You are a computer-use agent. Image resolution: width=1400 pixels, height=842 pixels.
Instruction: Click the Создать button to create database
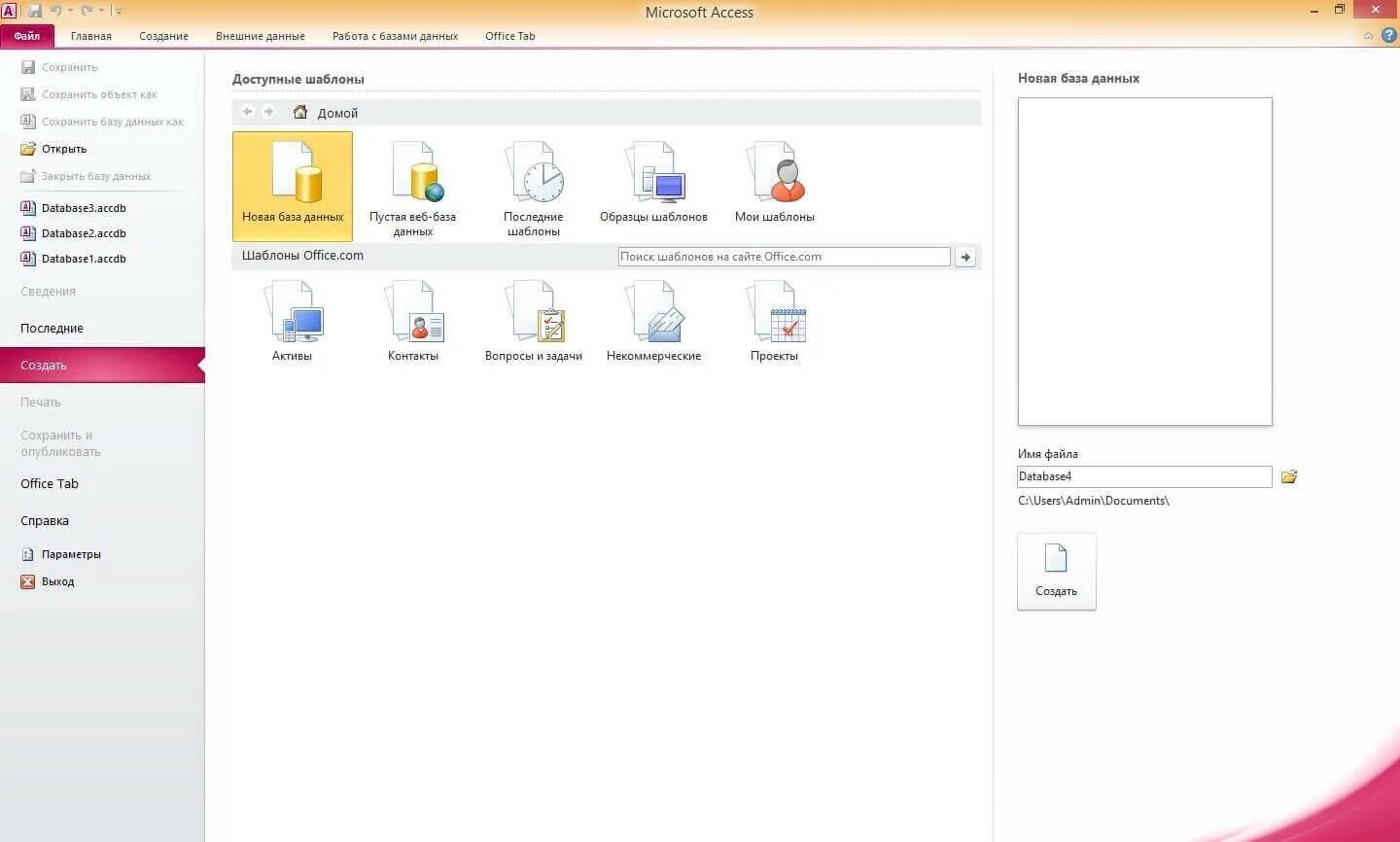click(x=1056, y=572)
